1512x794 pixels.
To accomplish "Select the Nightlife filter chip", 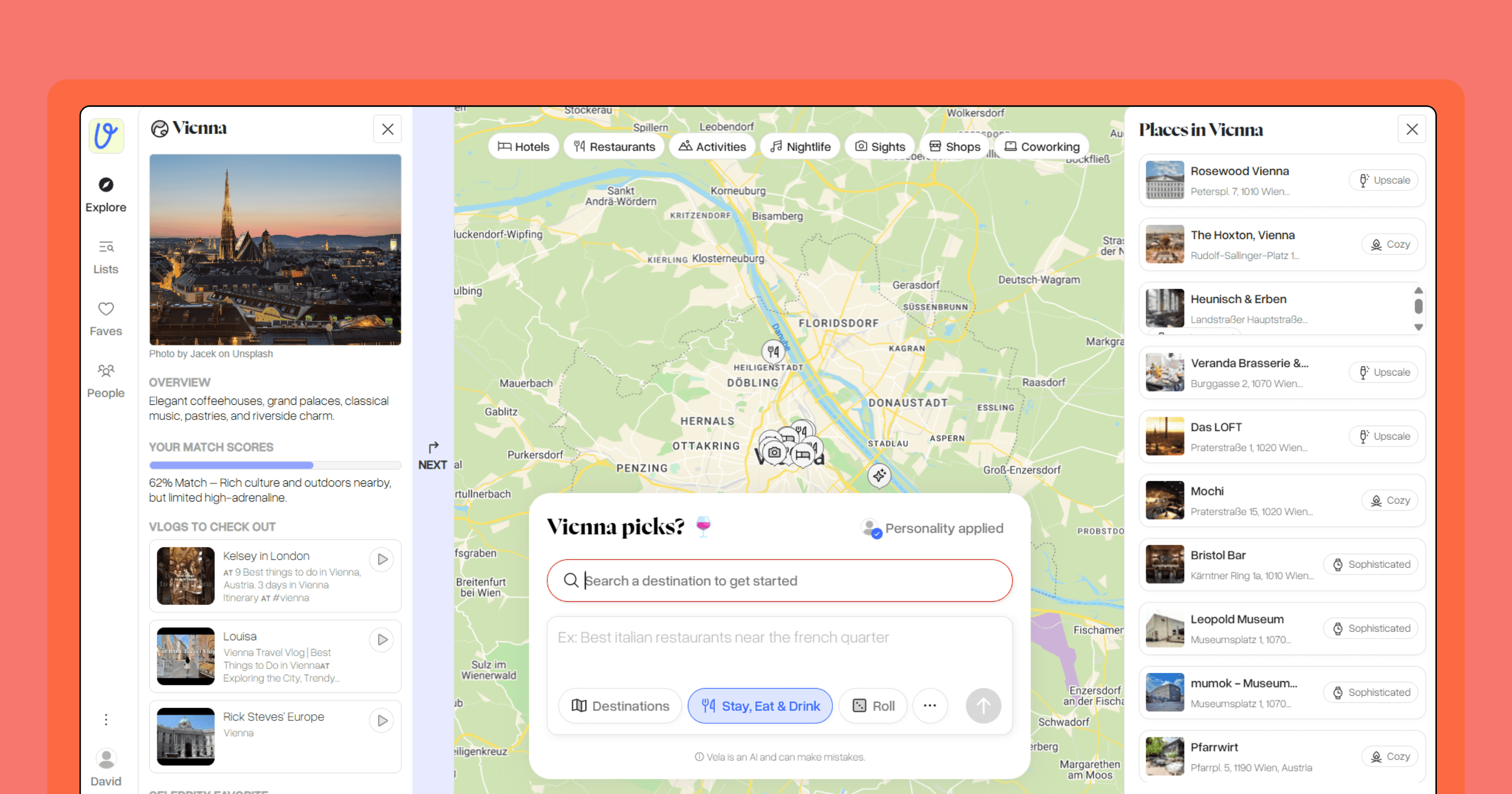I will click(x=800, y=147).
